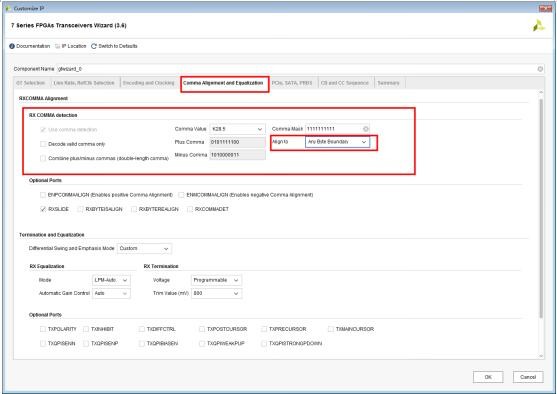Click the OK button

pyautogui.click(x=488, y=377)
